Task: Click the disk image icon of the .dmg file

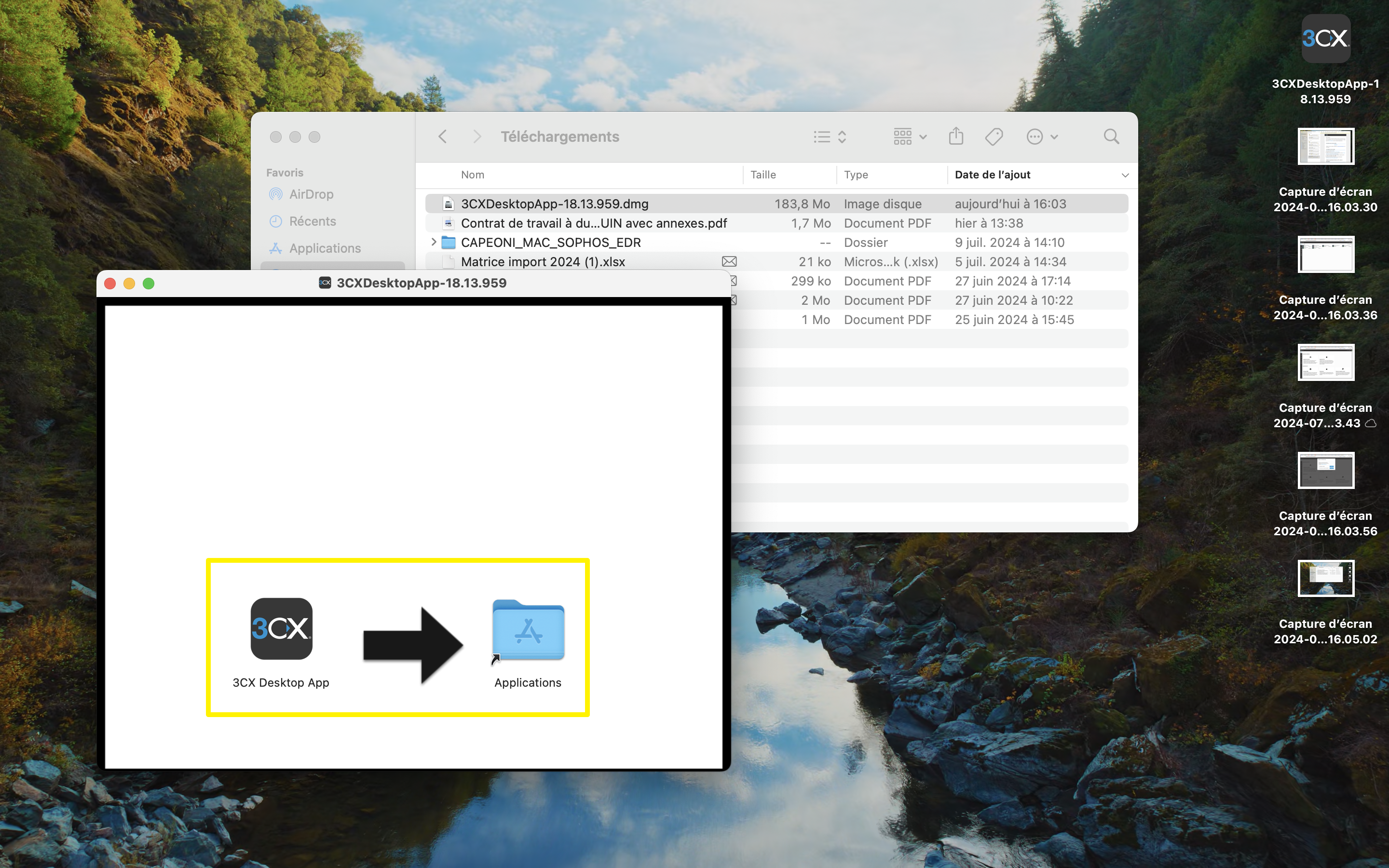Action: 448,204
